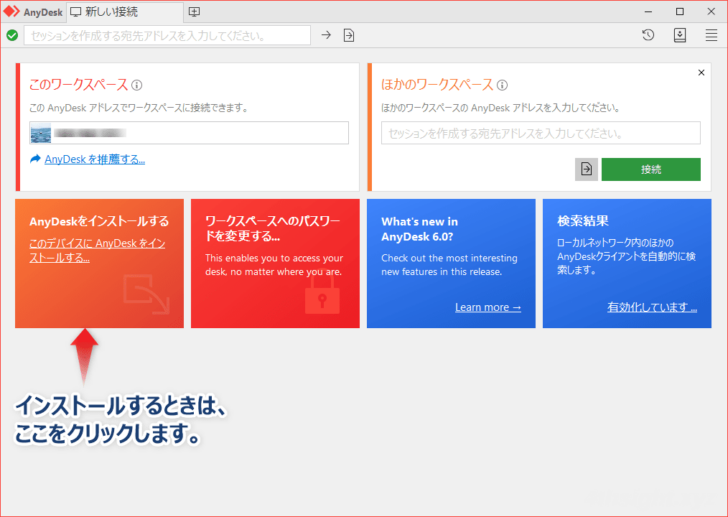The image size is (728, 517).
Task: Click the 検索結果 tile heading
Action: click(583, 221)
